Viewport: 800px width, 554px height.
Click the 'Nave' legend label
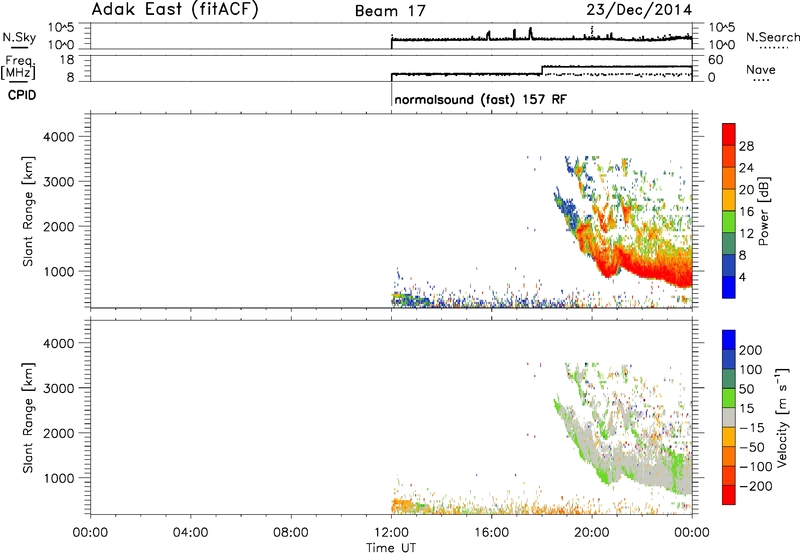(761, 69)
